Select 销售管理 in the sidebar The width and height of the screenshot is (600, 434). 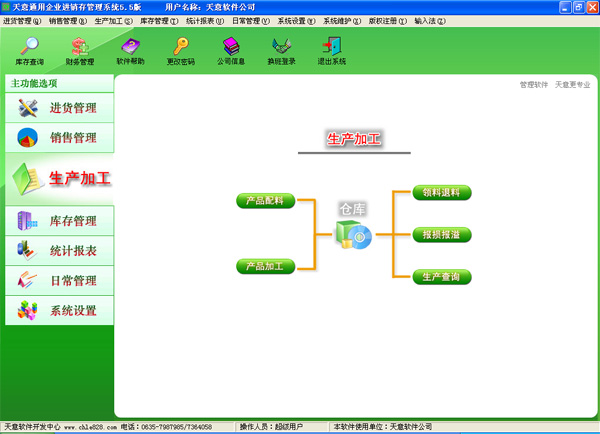[58, 138]
